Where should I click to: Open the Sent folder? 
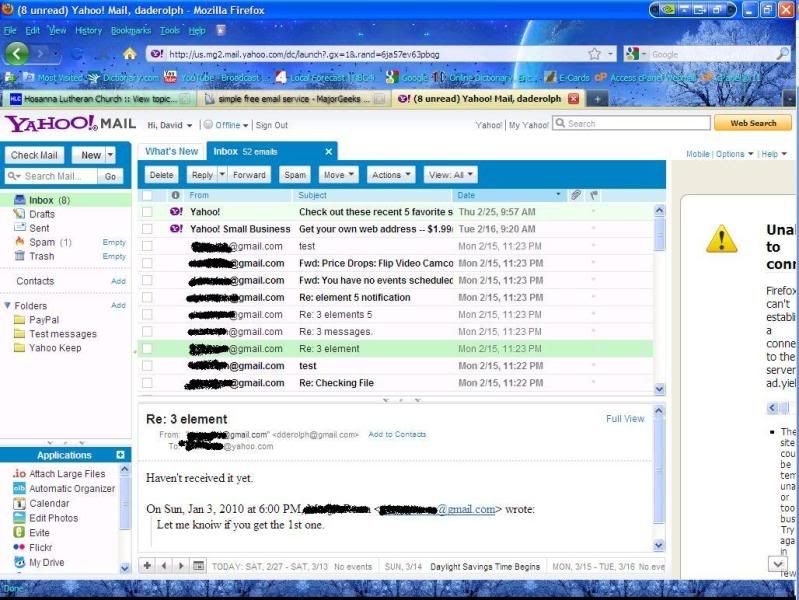click(39, 228)
